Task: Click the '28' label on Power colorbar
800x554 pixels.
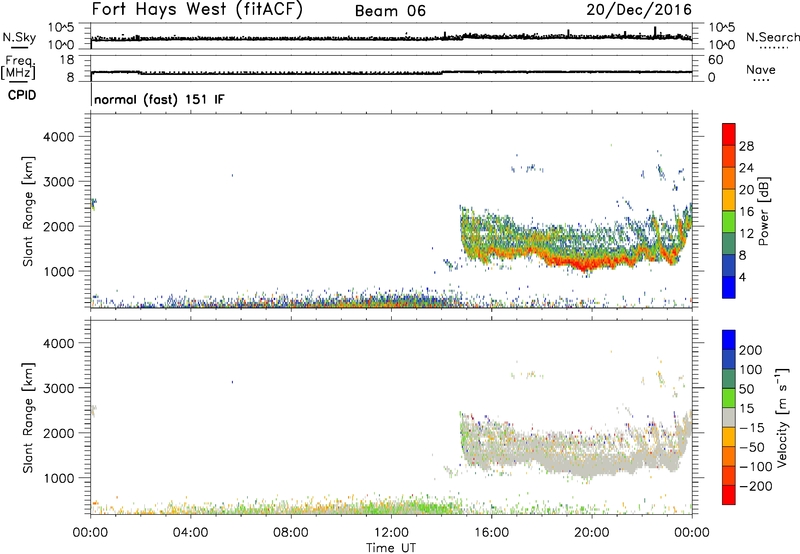Action: (746, 146)
